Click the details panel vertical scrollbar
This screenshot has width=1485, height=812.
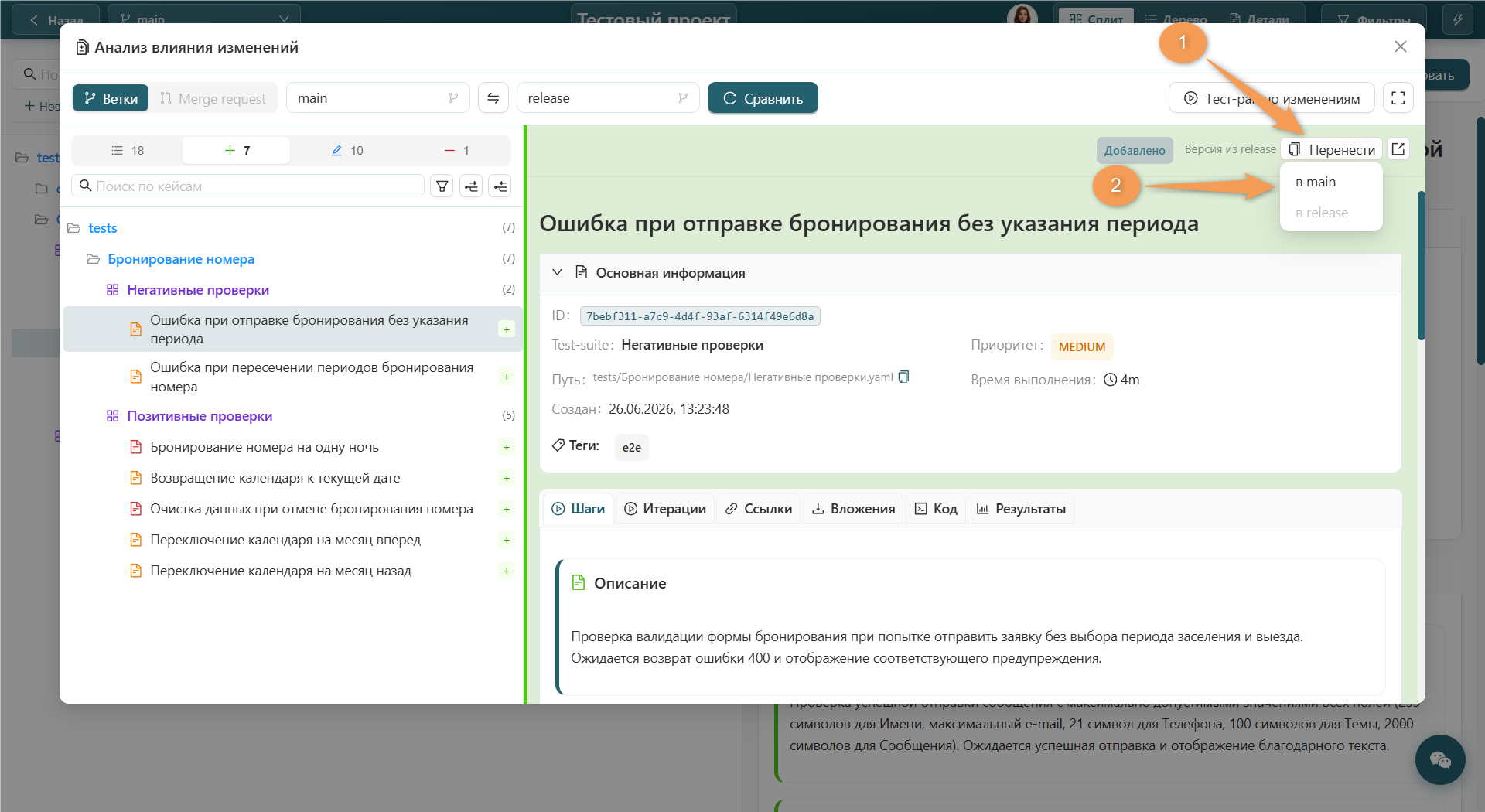click(1421, 267)
